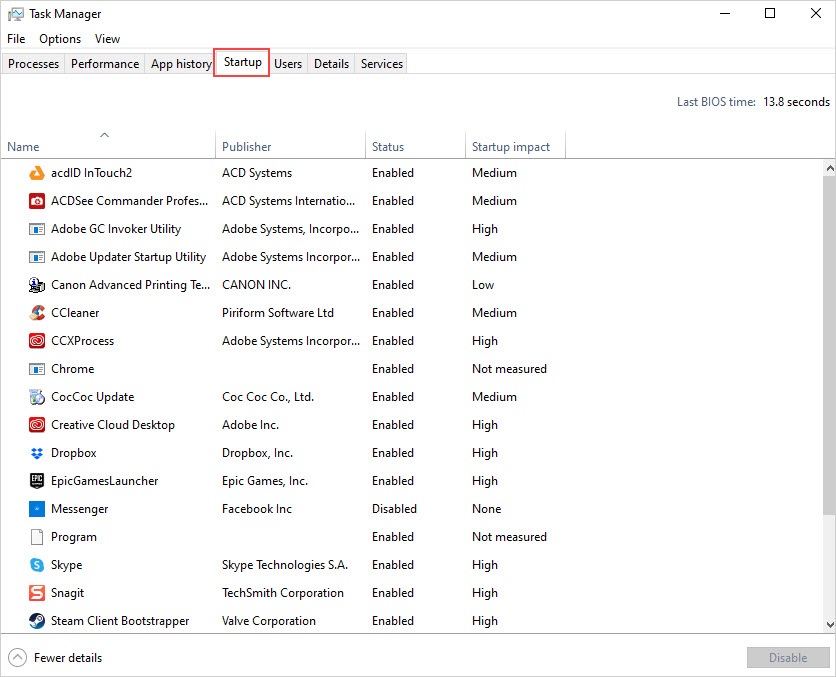Click the Skype icon in the list
This screenshot has width=836, height=677.
click(37, 565)
